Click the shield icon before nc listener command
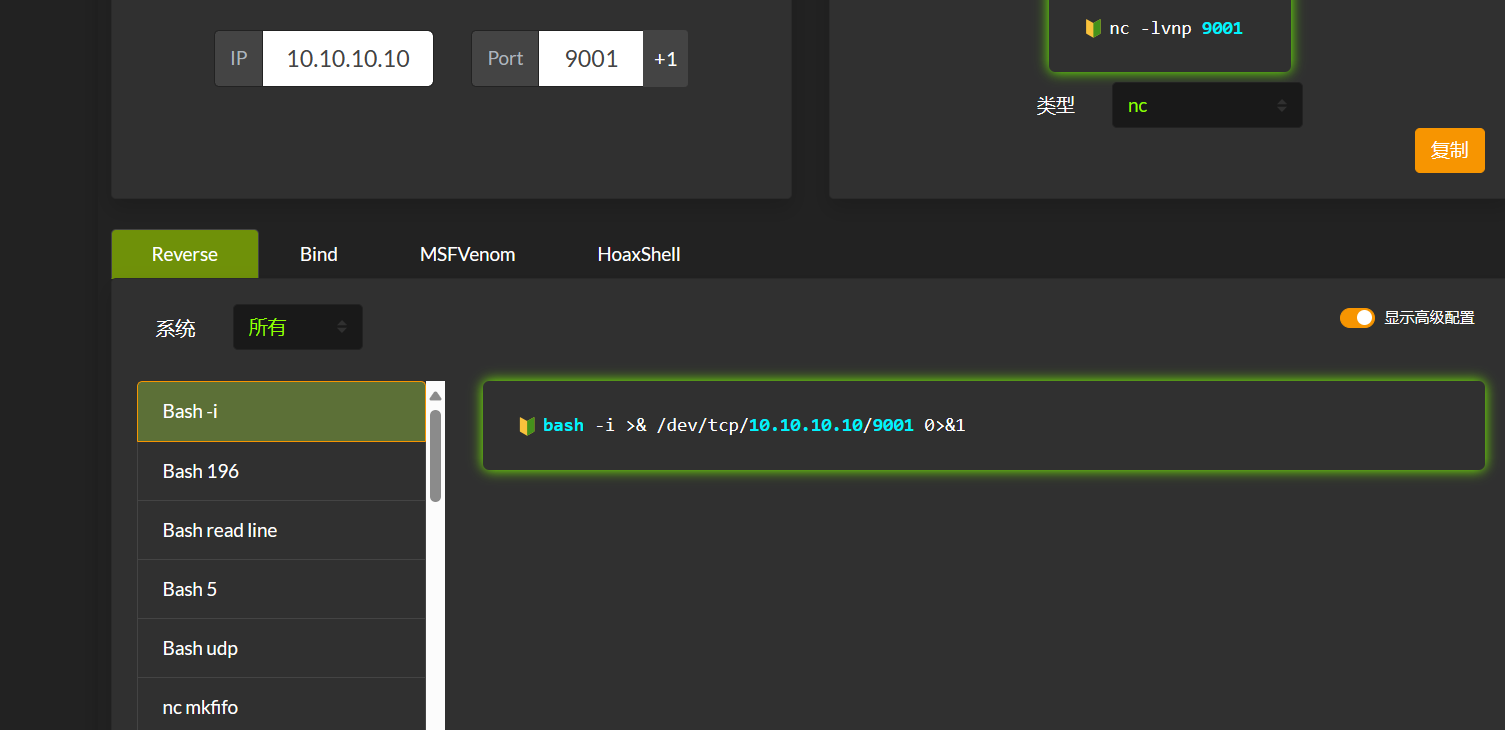 click(x=1093, y=29)
